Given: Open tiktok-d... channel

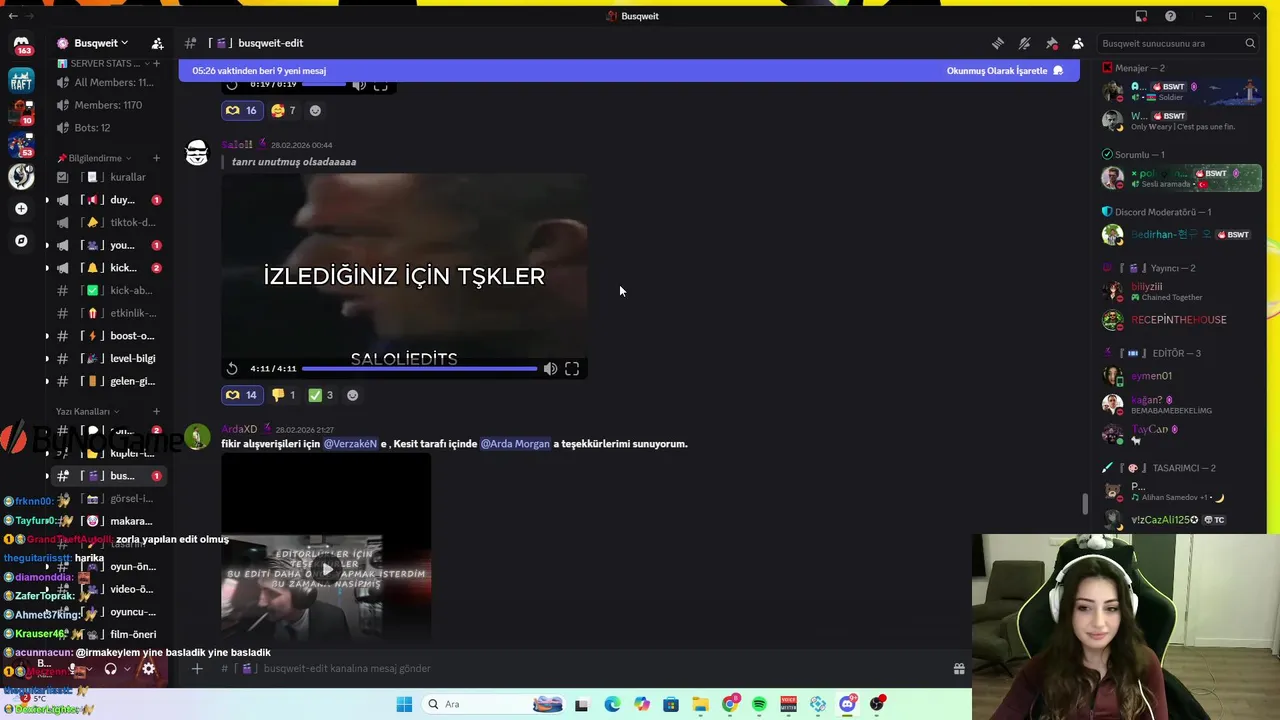Looking at the screenshot, I should (108, 222).
